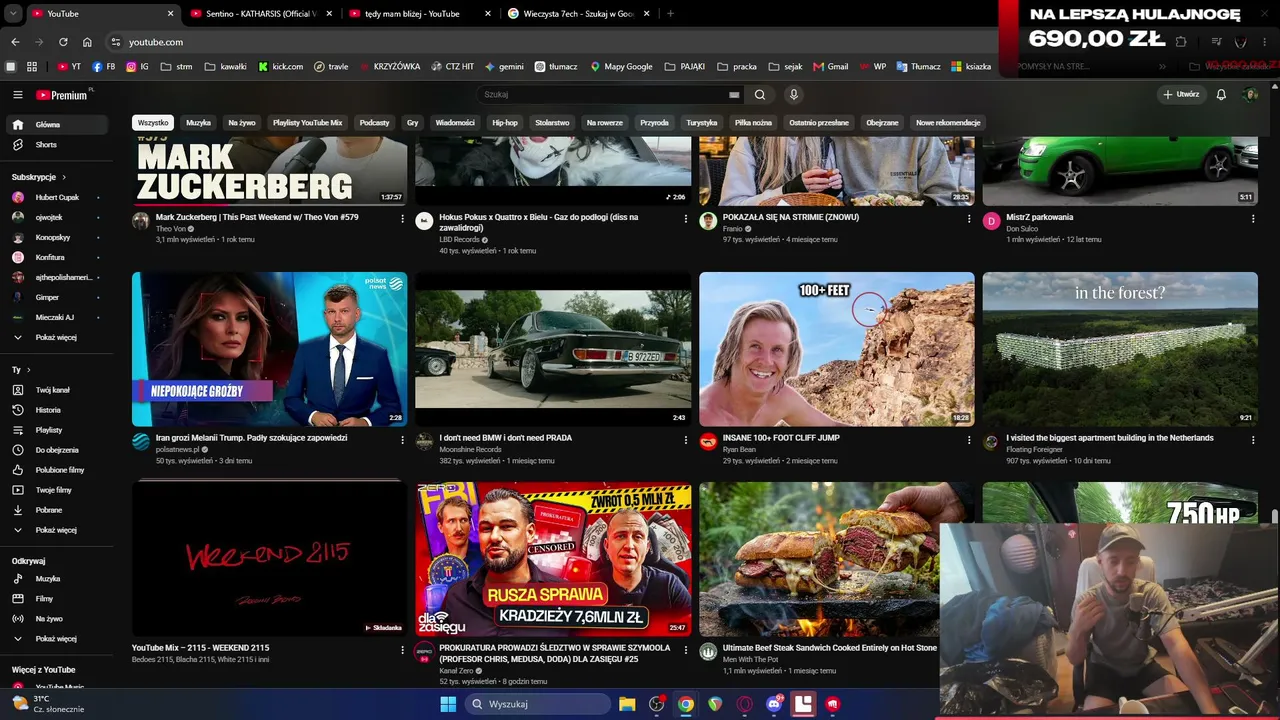Open a new browser tab with plus icon
Image resolution: width=1280 pixels, height=720 pixels.
(x=670, y=14)
